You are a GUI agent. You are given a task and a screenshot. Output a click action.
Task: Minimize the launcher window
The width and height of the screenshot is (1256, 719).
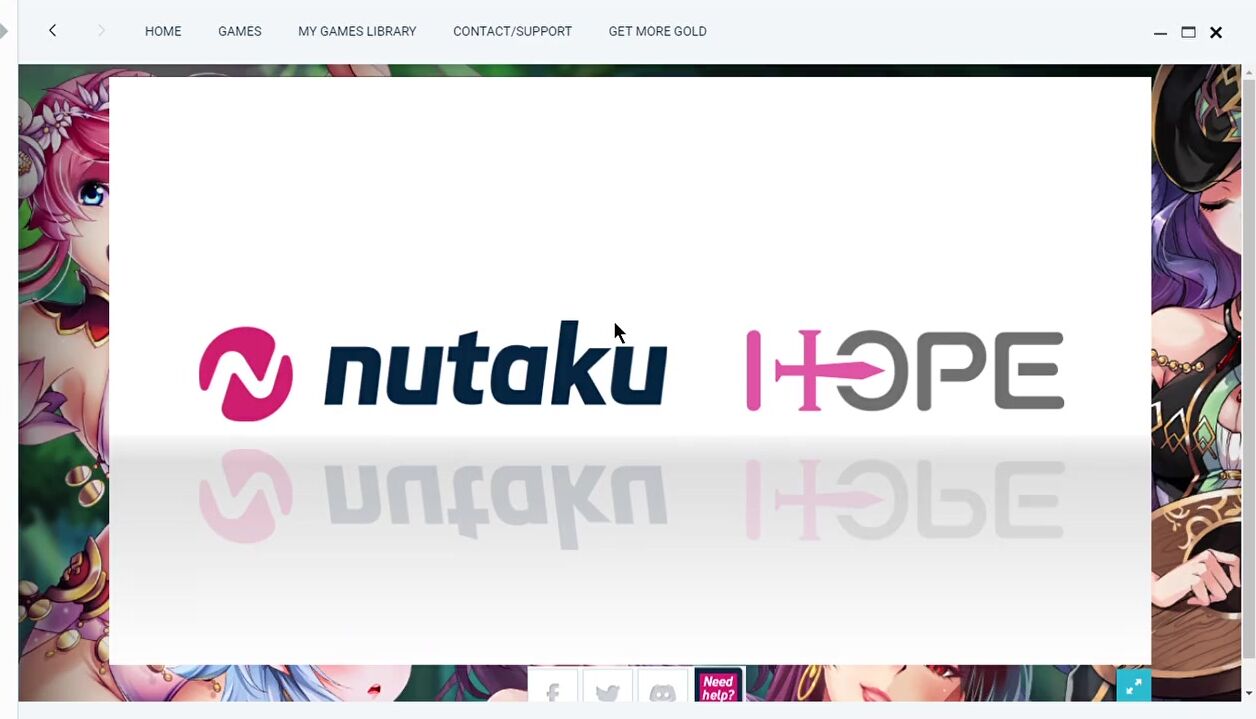[1160, 32]
